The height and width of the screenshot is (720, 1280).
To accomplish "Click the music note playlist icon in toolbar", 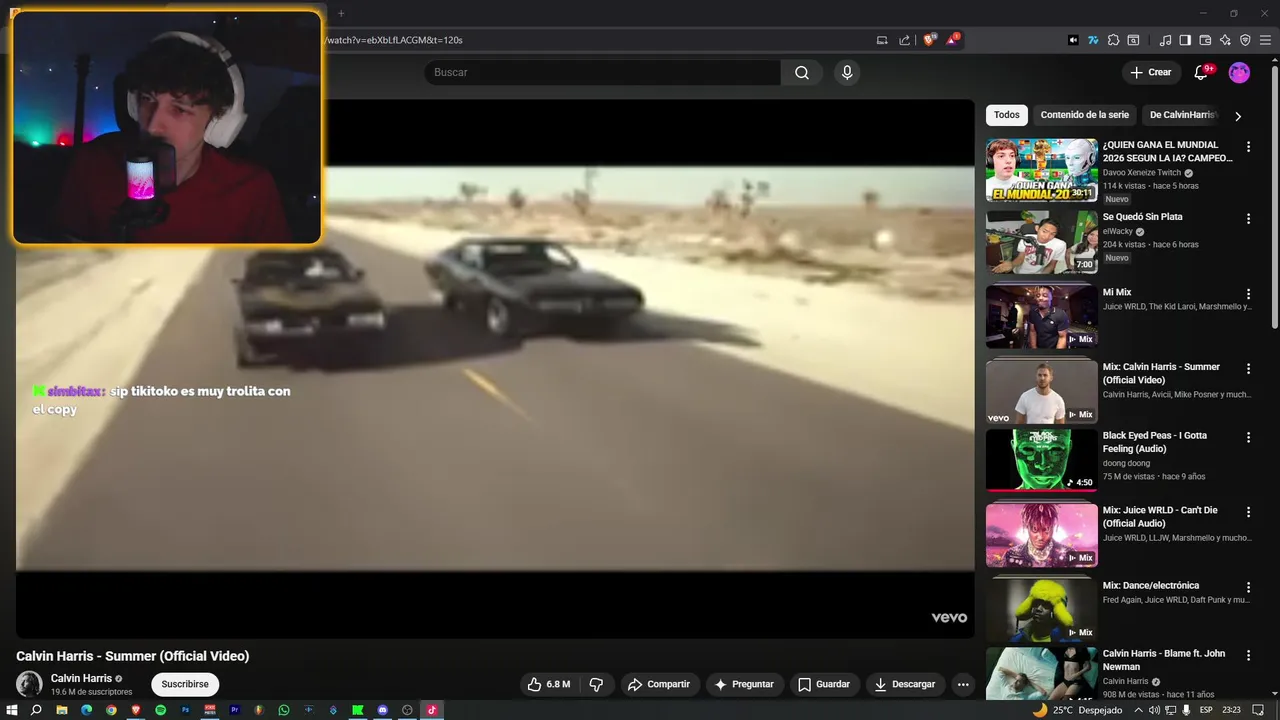I will tap(1165, 40).
